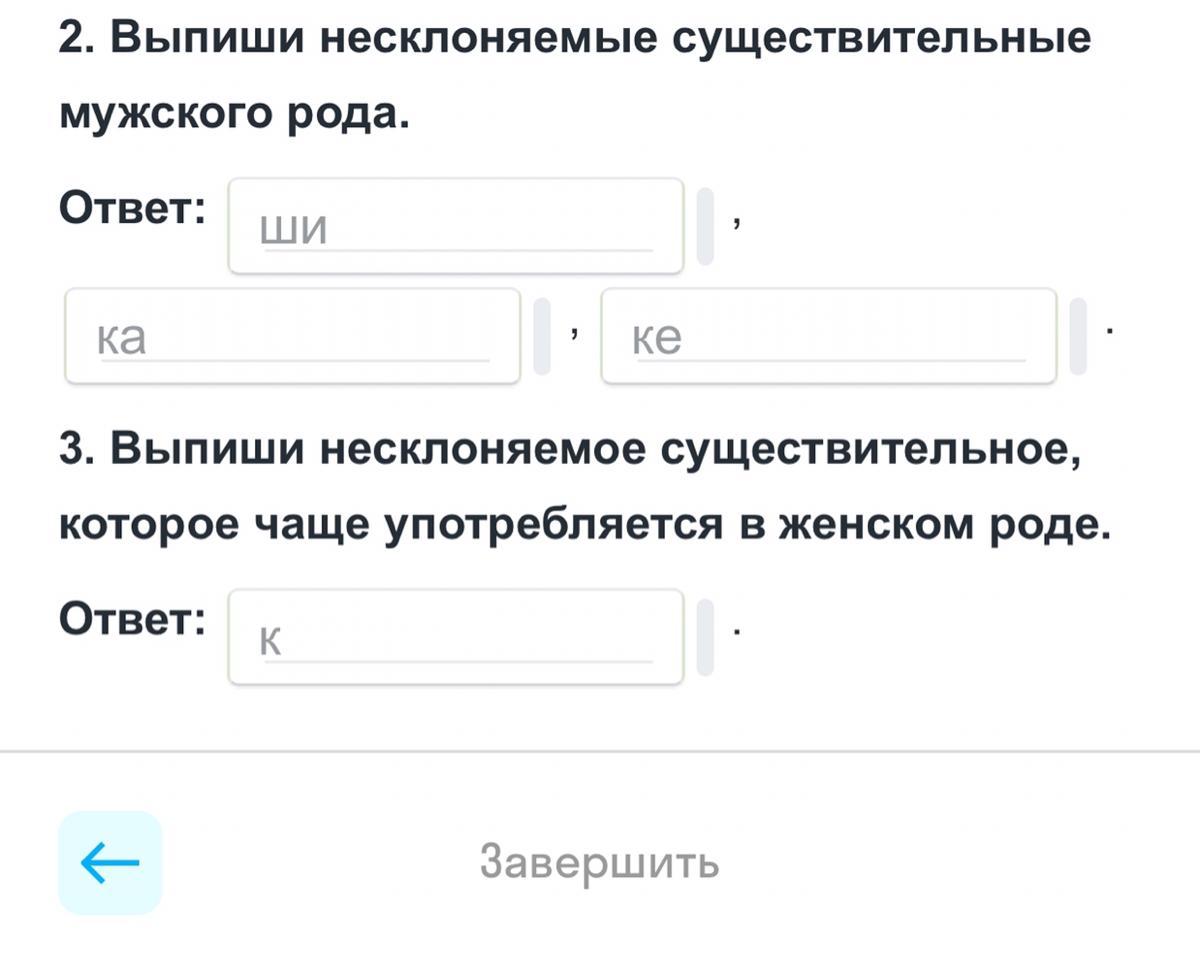Click the "Ответ:" label of question 2
The image size is (1200, 974).
134,210
